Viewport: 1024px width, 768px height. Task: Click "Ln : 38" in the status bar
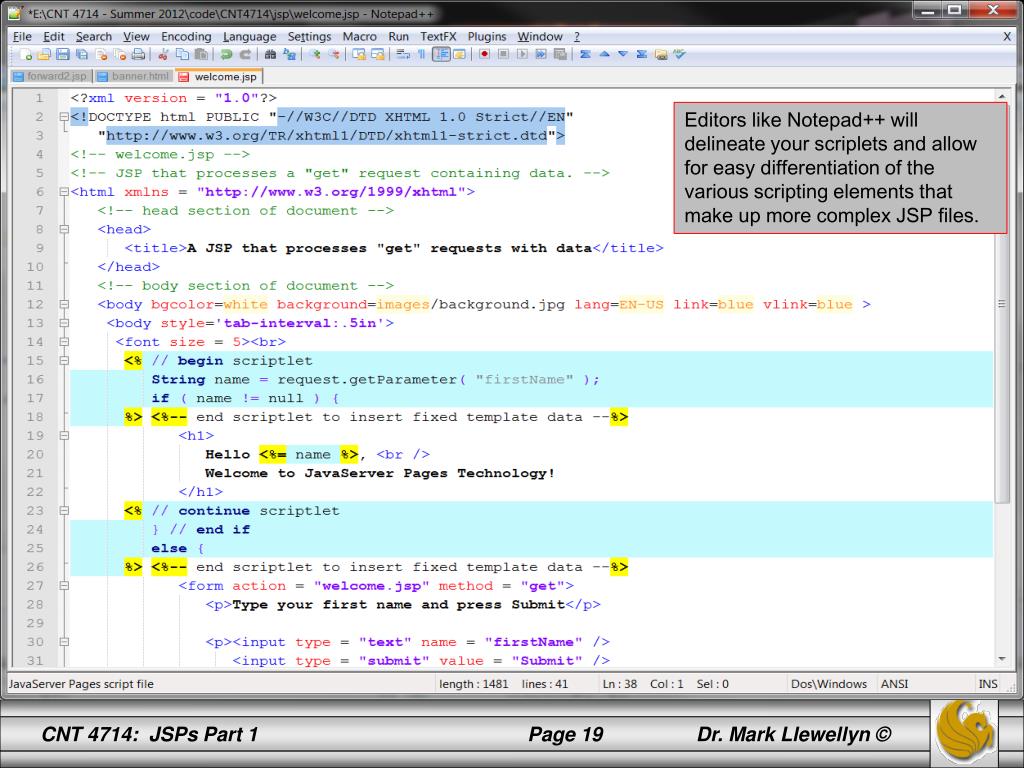pyautogui.click(x=620, y=684)
